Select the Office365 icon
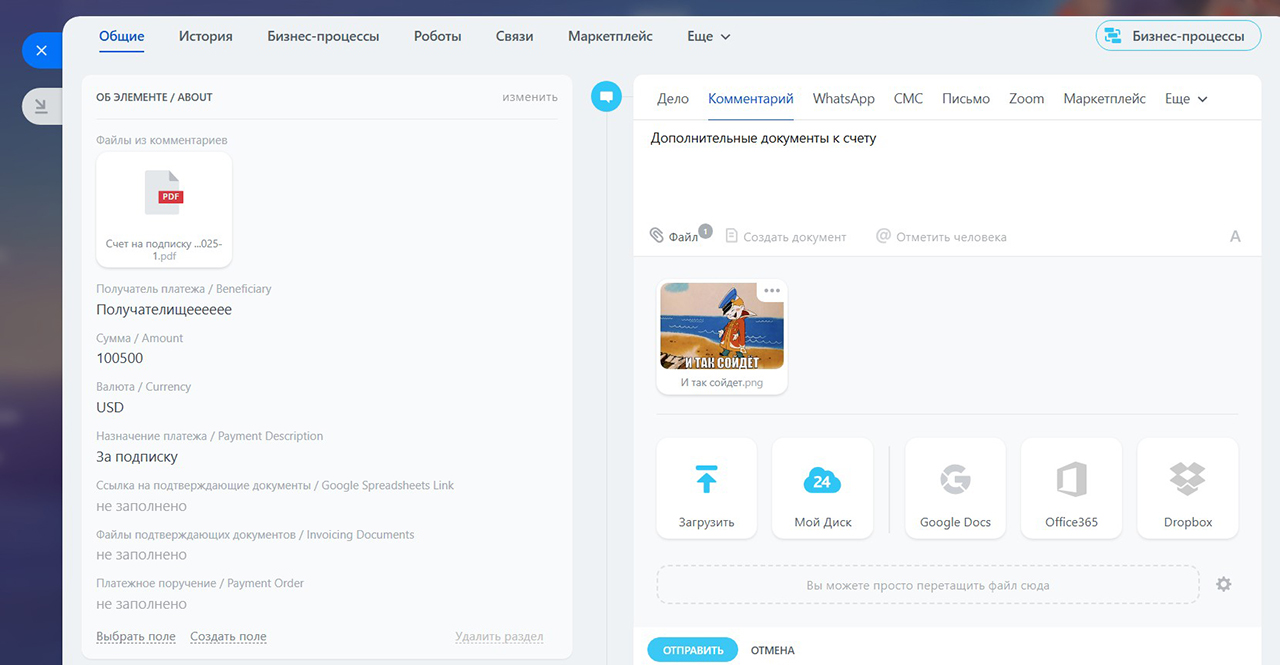 (1071, 480)
